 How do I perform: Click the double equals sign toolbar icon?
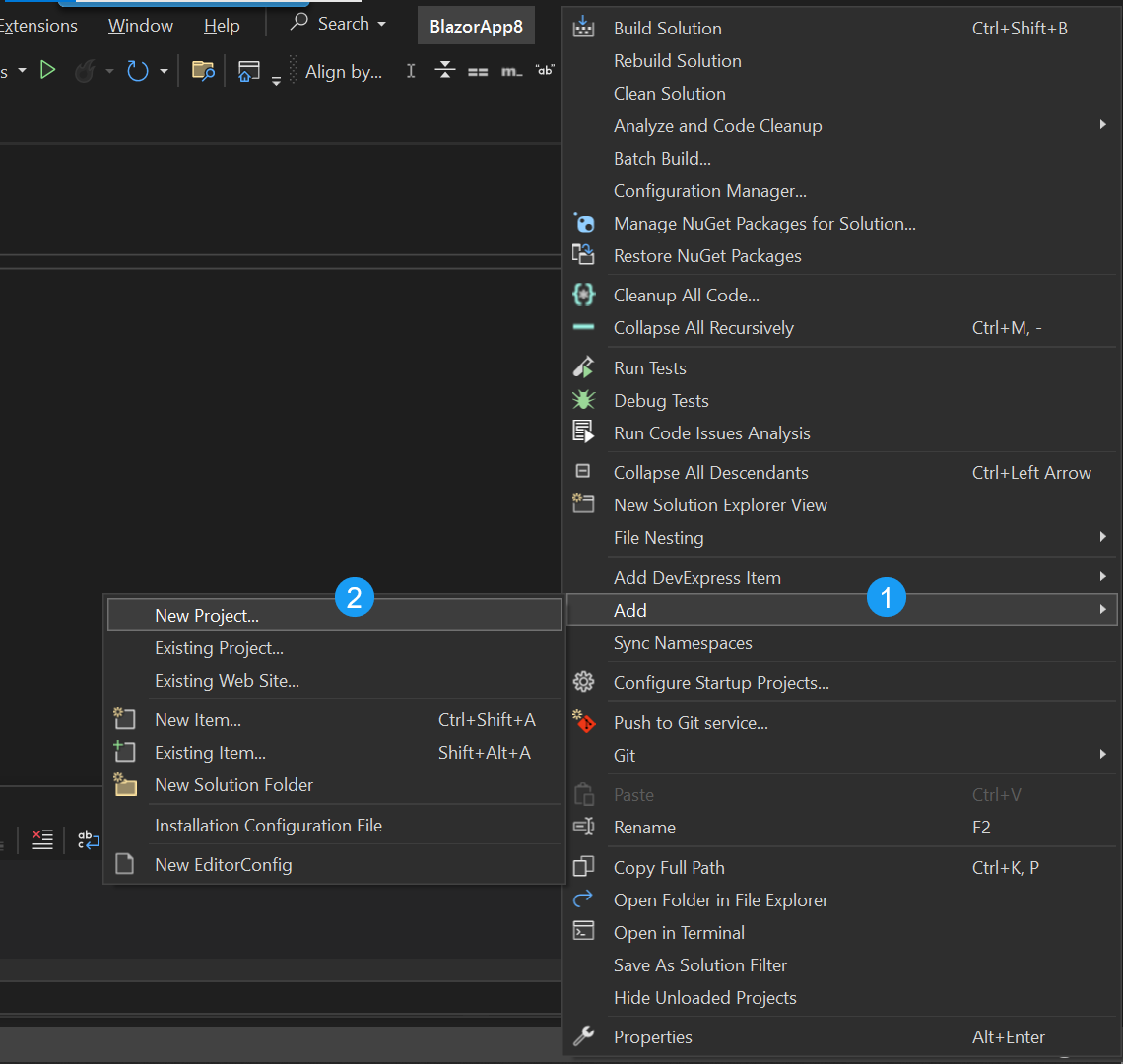click(x=478, y=72)
